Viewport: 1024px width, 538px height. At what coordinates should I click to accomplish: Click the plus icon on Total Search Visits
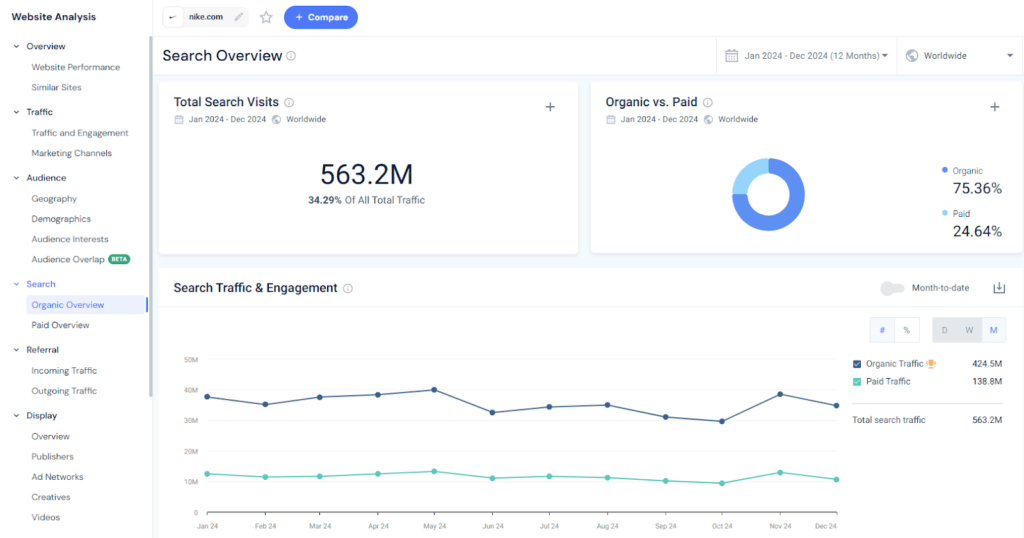coord(550,107)
